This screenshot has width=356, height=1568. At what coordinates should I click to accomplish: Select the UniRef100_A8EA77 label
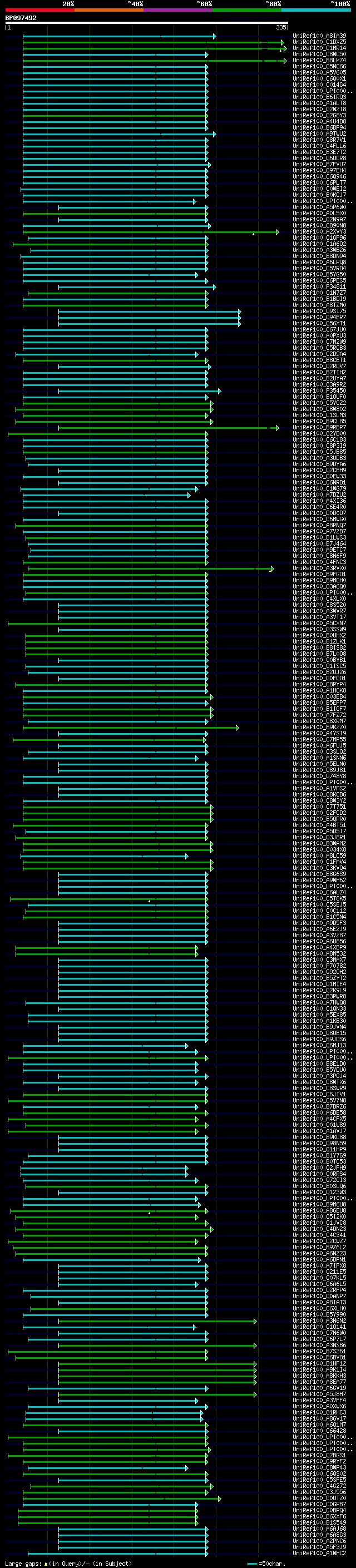click(x=319, y=1382)
